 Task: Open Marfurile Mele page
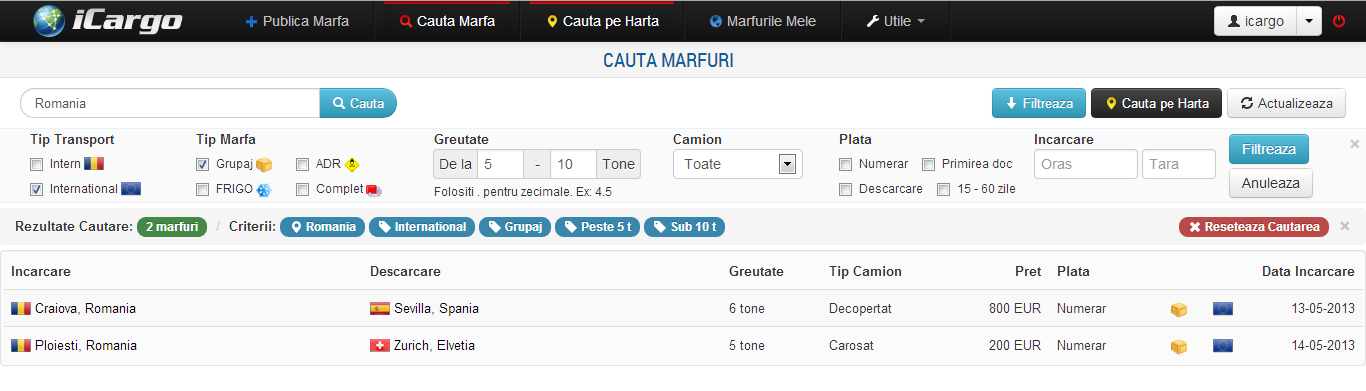point(763,21)
